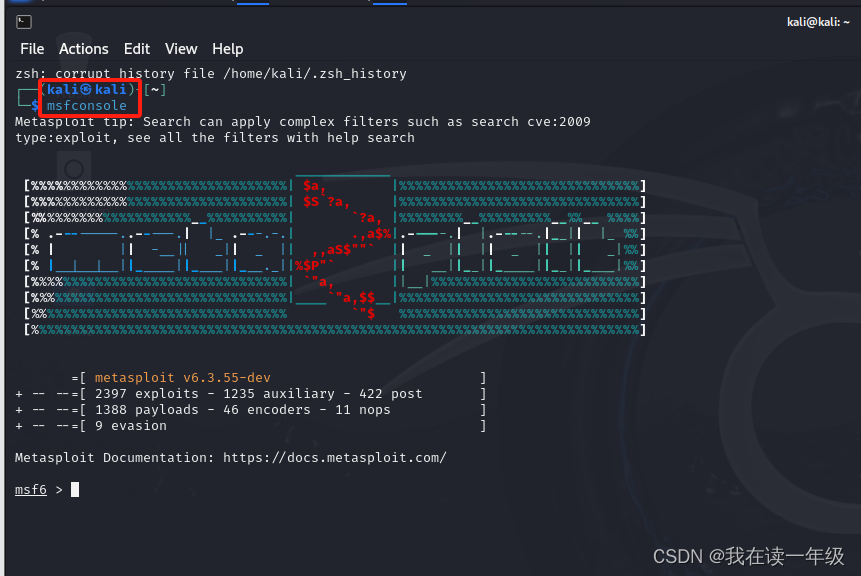Open the Edit menu
The height and width of the screenshot is (576, 861).
tap(137, 49)
